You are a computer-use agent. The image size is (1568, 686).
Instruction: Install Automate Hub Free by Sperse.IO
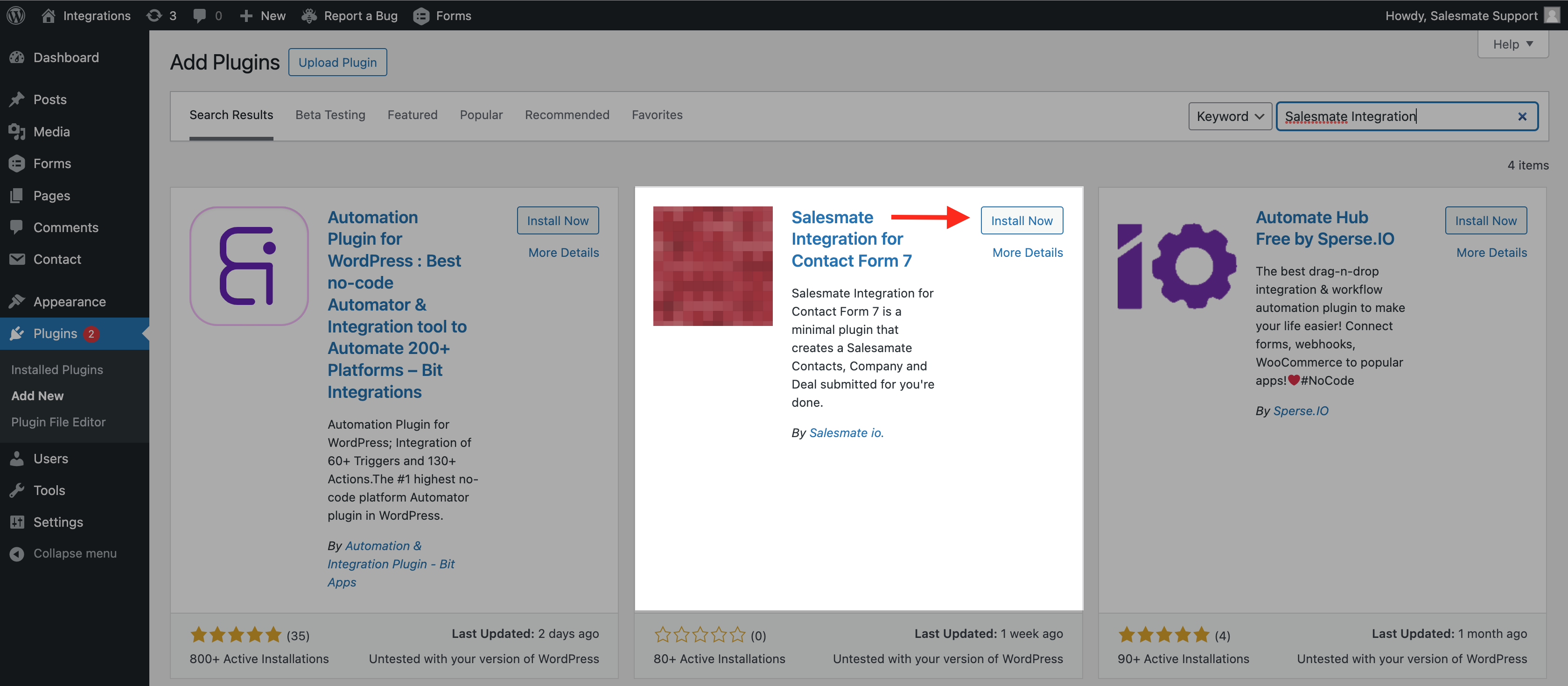tap(1485, 220)
